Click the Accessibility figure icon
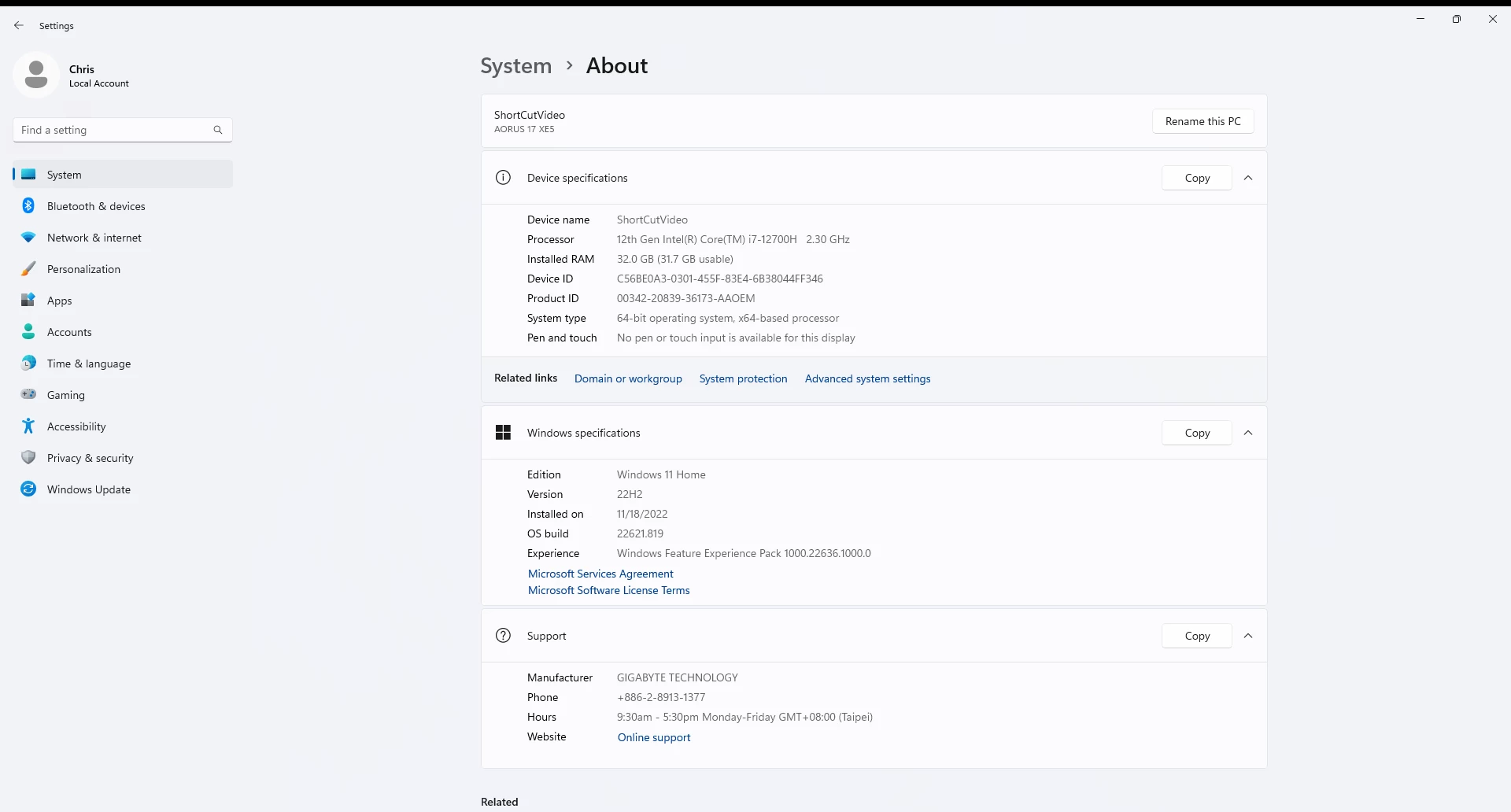Screen dimensions: 1511x812 pos(28,426)
